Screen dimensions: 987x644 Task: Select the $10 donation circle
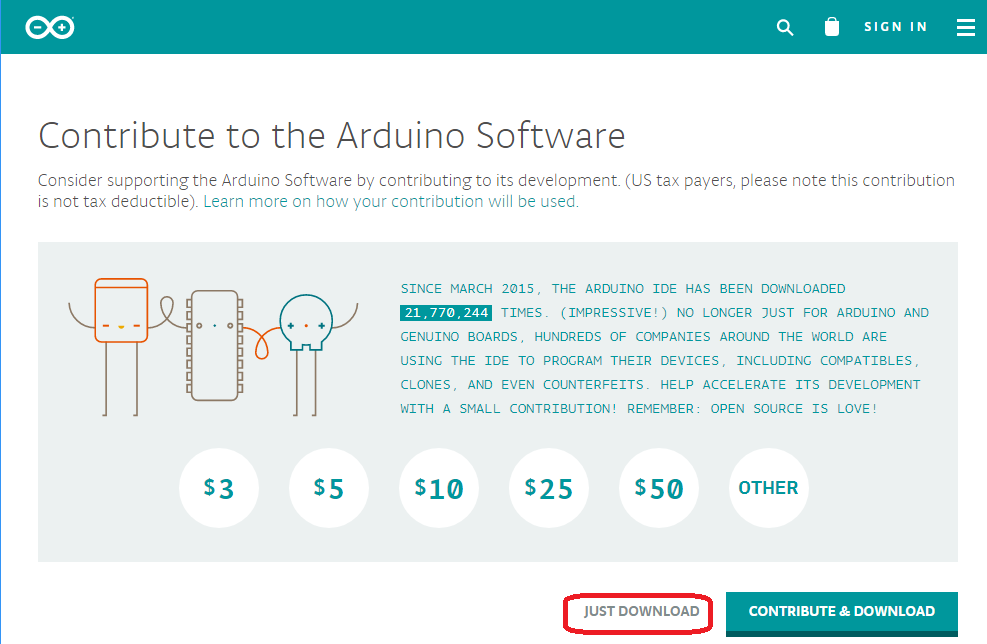(439, 488)
